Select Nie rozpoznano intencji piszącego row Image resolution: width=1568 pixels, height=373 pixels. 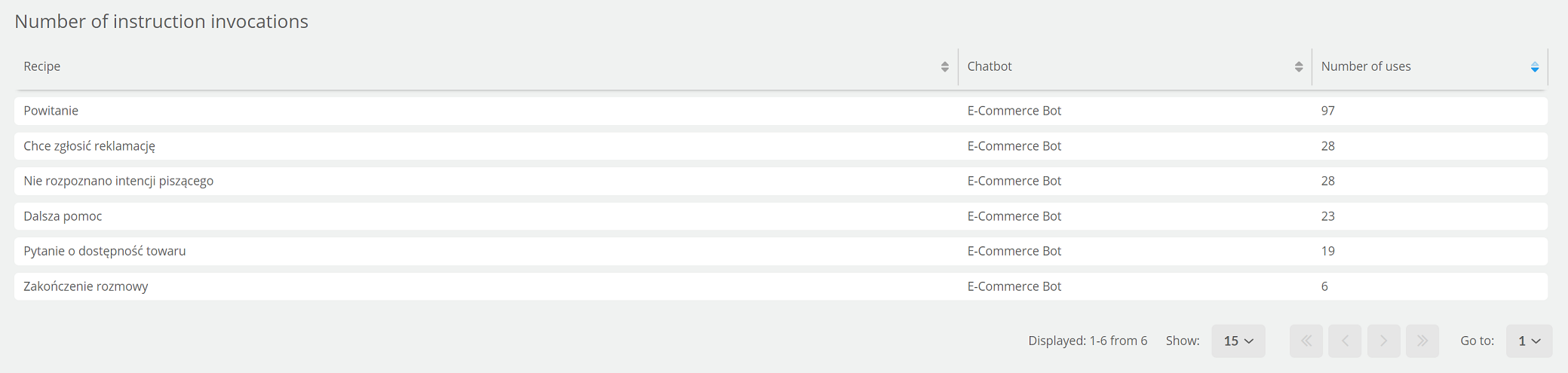(x=781, y=181)
